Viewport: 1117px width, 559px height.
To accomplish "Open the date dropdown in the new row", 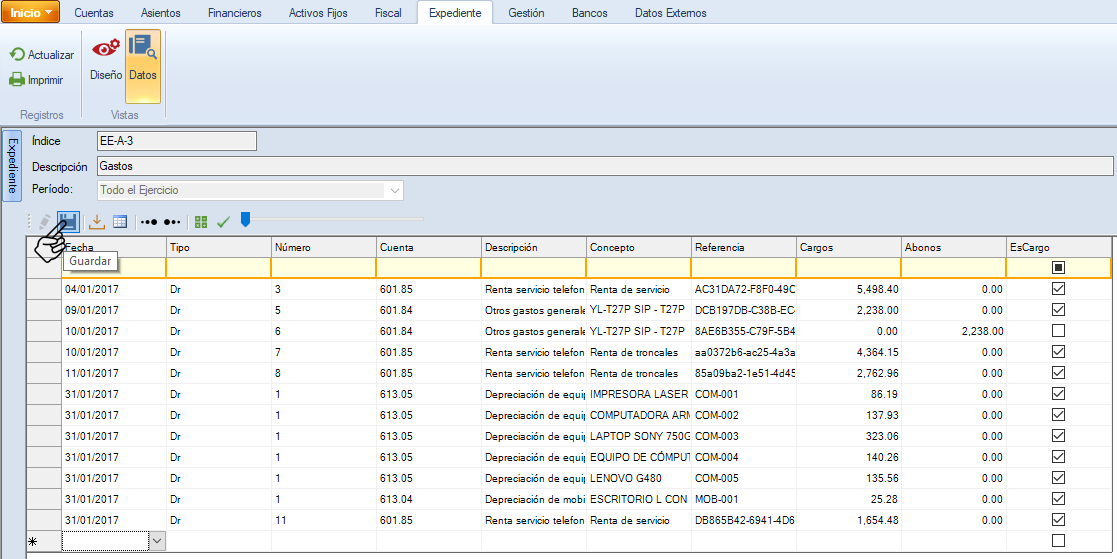I will coord(156,540).
